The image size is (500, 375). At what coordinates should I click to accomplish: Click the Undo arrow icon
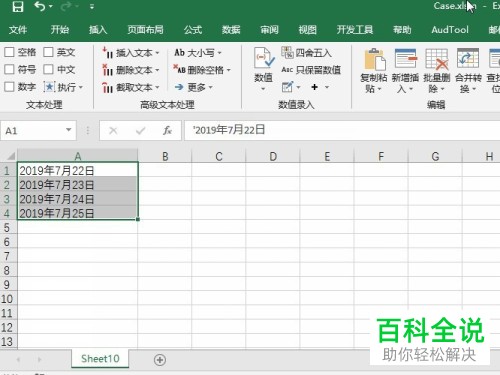40,6
